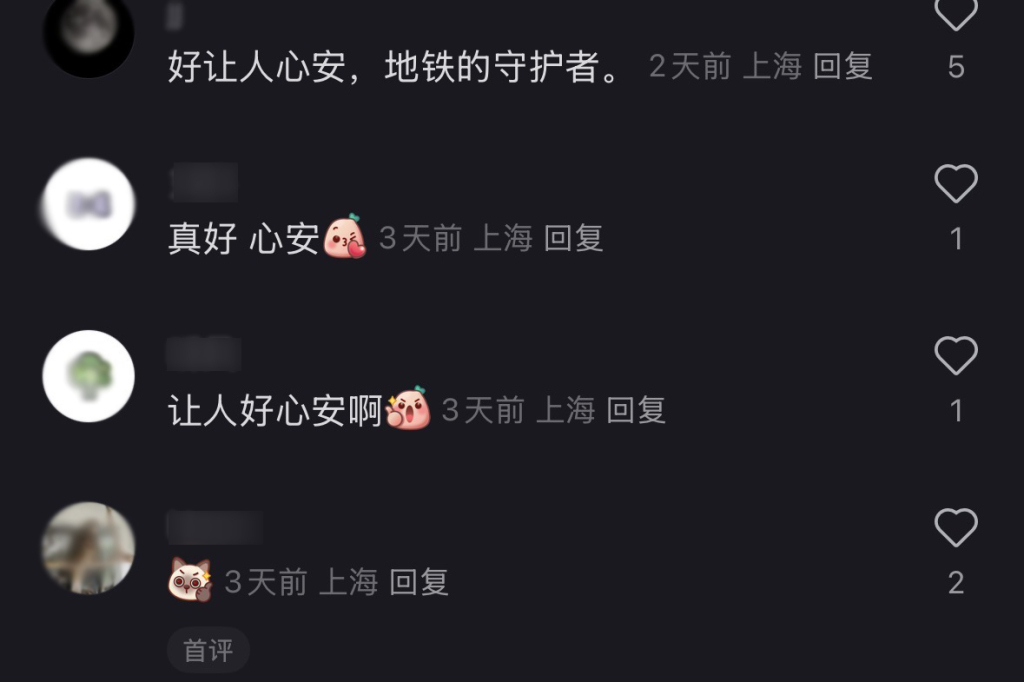Reply to the '让人好心安啊' comment
Screen dimensions: 1024x682
[x=636, y=410]
